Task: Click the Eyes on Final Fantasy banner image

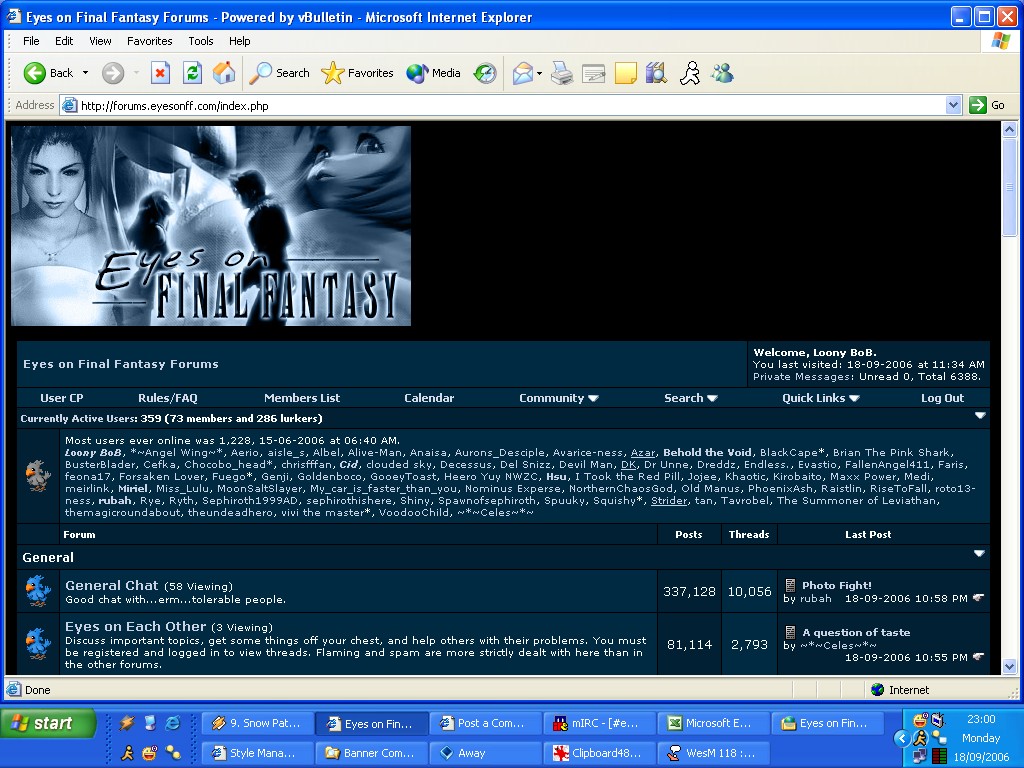Action: coord(211,226)
